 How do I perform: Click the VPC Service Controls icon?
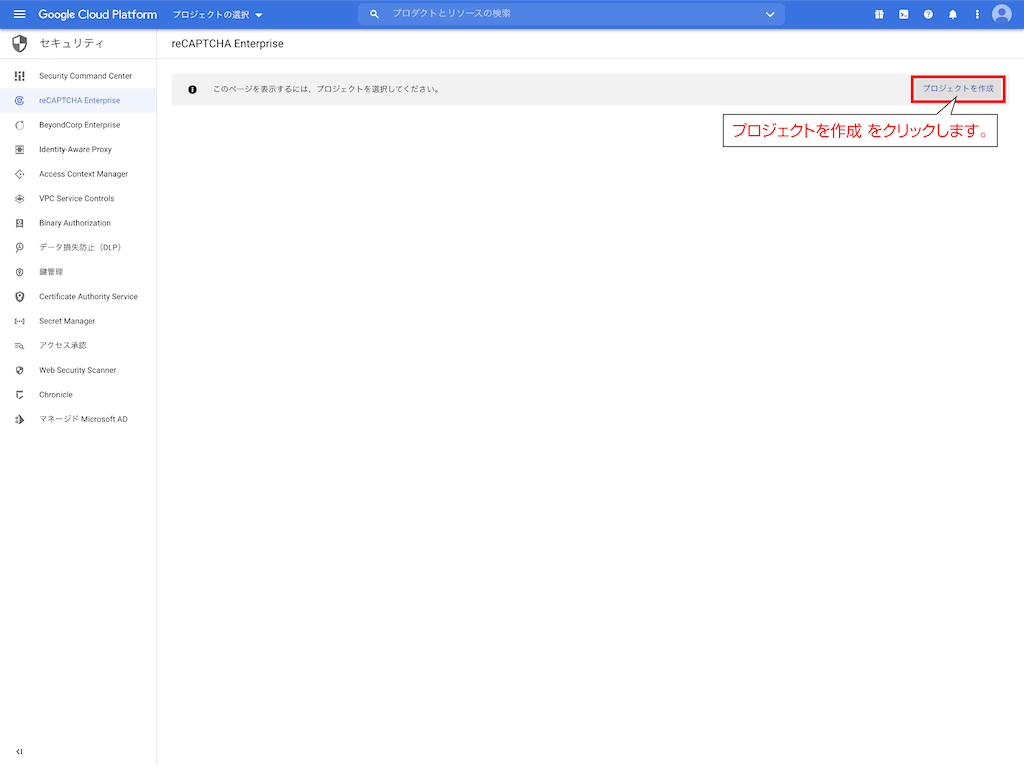[x=20, y=199]
